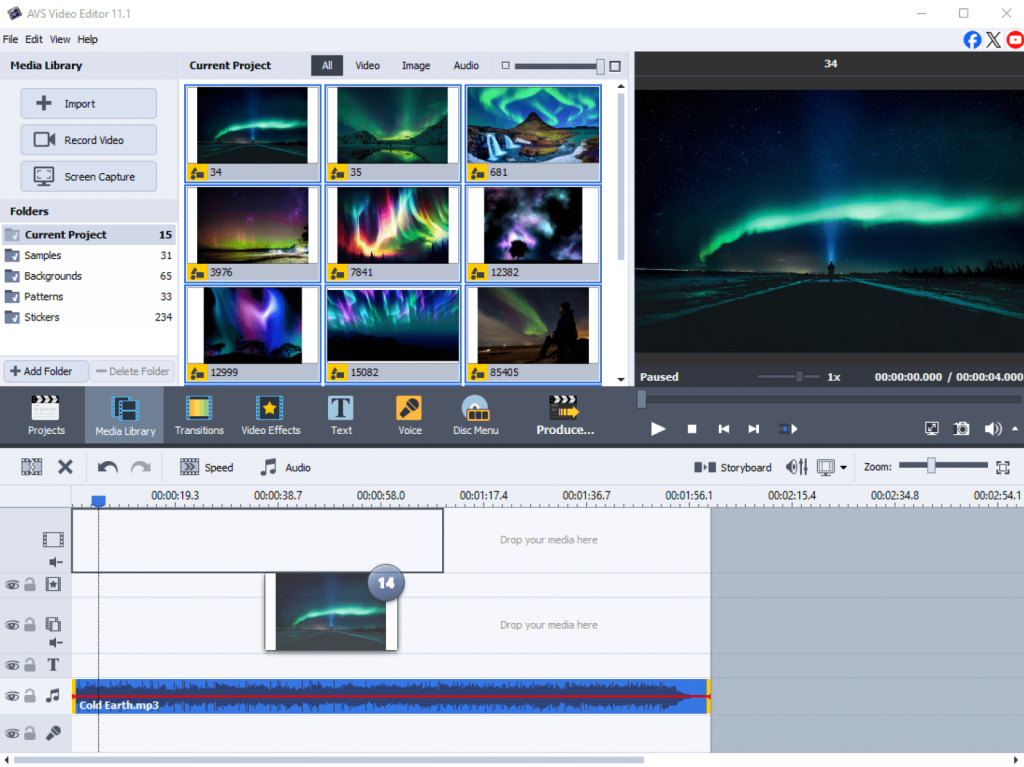Screen dimensions: 1024x767
Task: Expand the preview display mode dropdown arrow
Action: pyautogui.click(x=844, y=468)
